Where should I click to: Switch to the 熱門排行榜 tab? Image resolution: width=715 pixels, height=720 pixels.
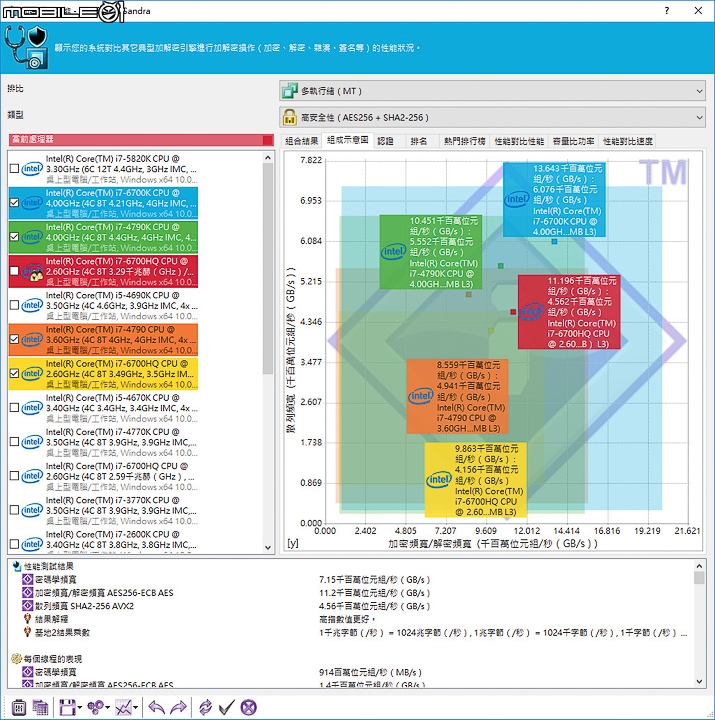pos(464,141)
